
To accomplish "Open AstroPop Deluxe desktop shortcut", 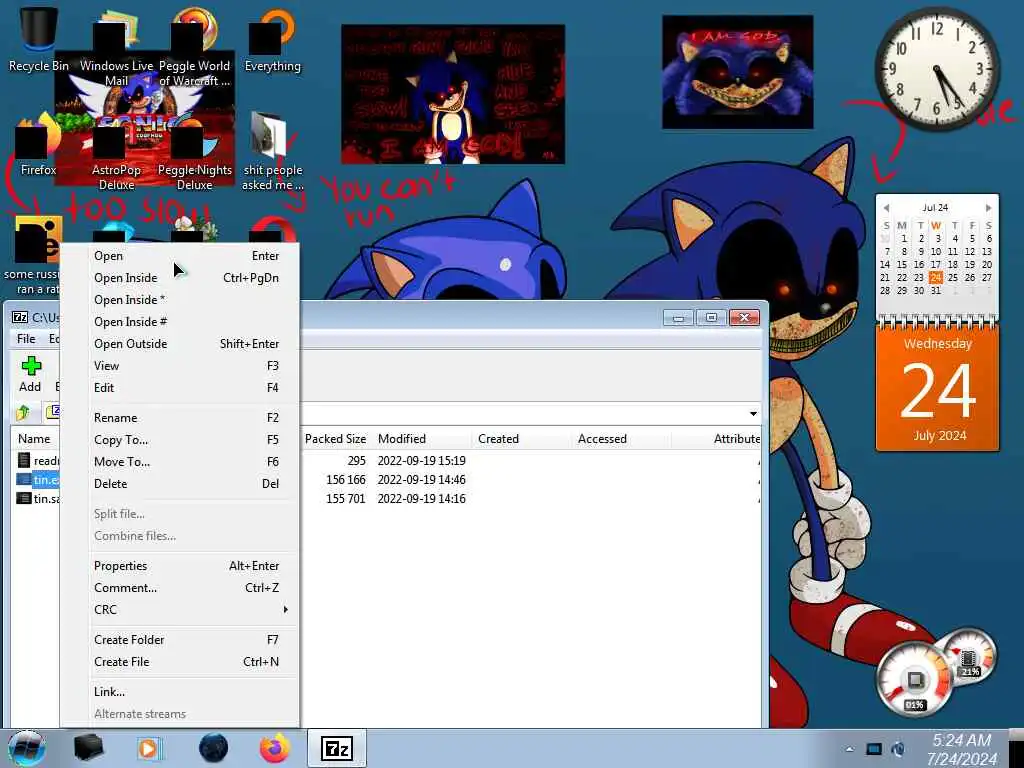I will pos(116,157).
